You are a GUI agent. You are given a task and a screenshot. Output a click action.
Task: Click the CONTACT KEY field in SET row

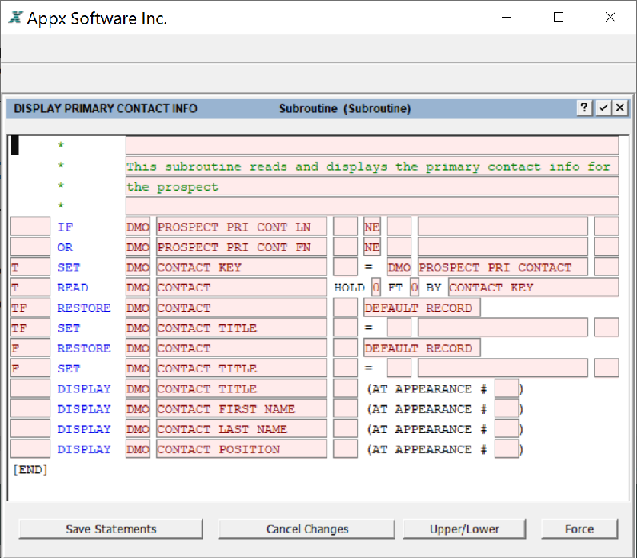[241, 267]
